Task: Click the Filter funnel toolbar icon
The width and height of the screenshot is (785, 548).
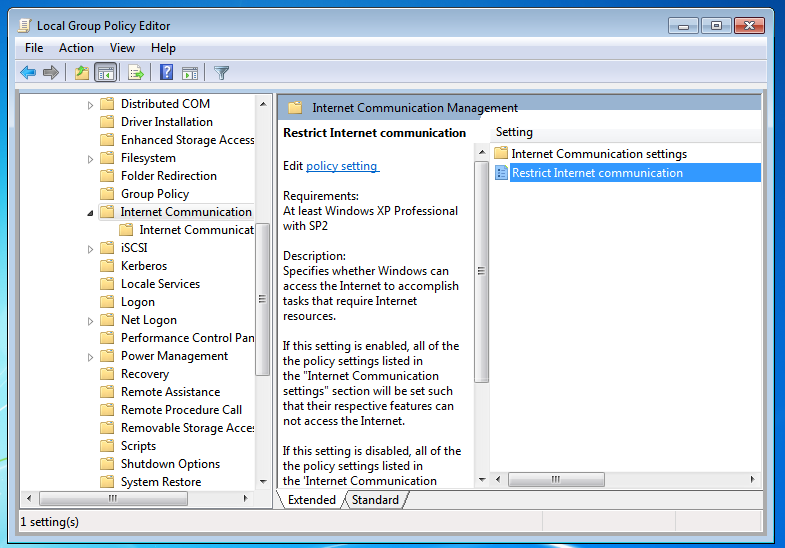Action: pos(221,73)
